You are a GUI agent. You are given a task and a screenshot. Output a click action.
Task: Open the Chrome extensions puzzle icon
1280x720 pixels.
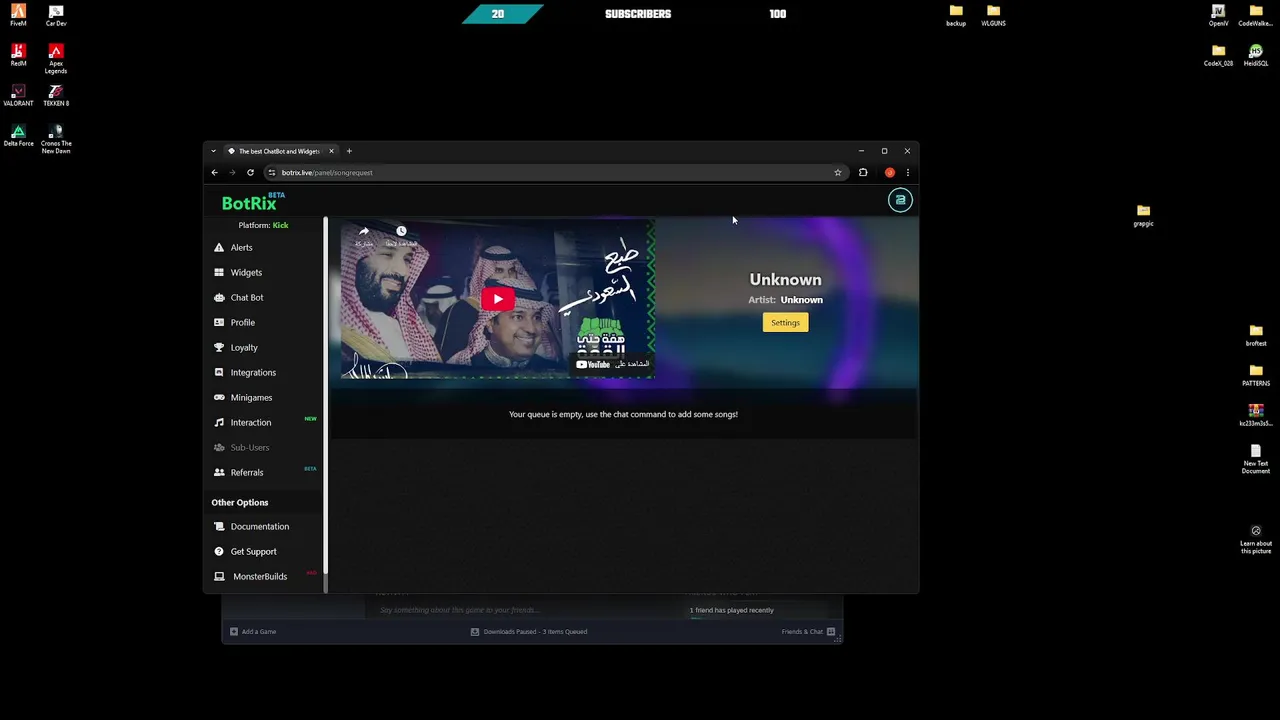[863, 172]
